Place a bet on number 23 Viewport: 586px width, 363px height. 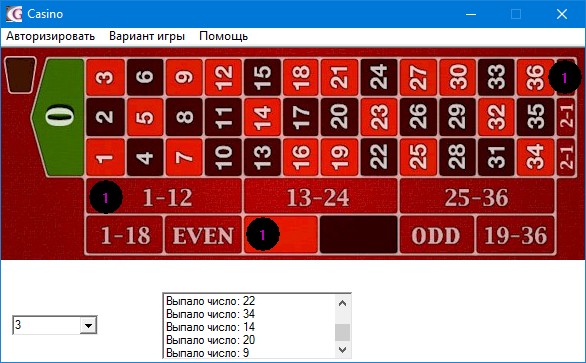pyautogui.click(x=379, y=117)
